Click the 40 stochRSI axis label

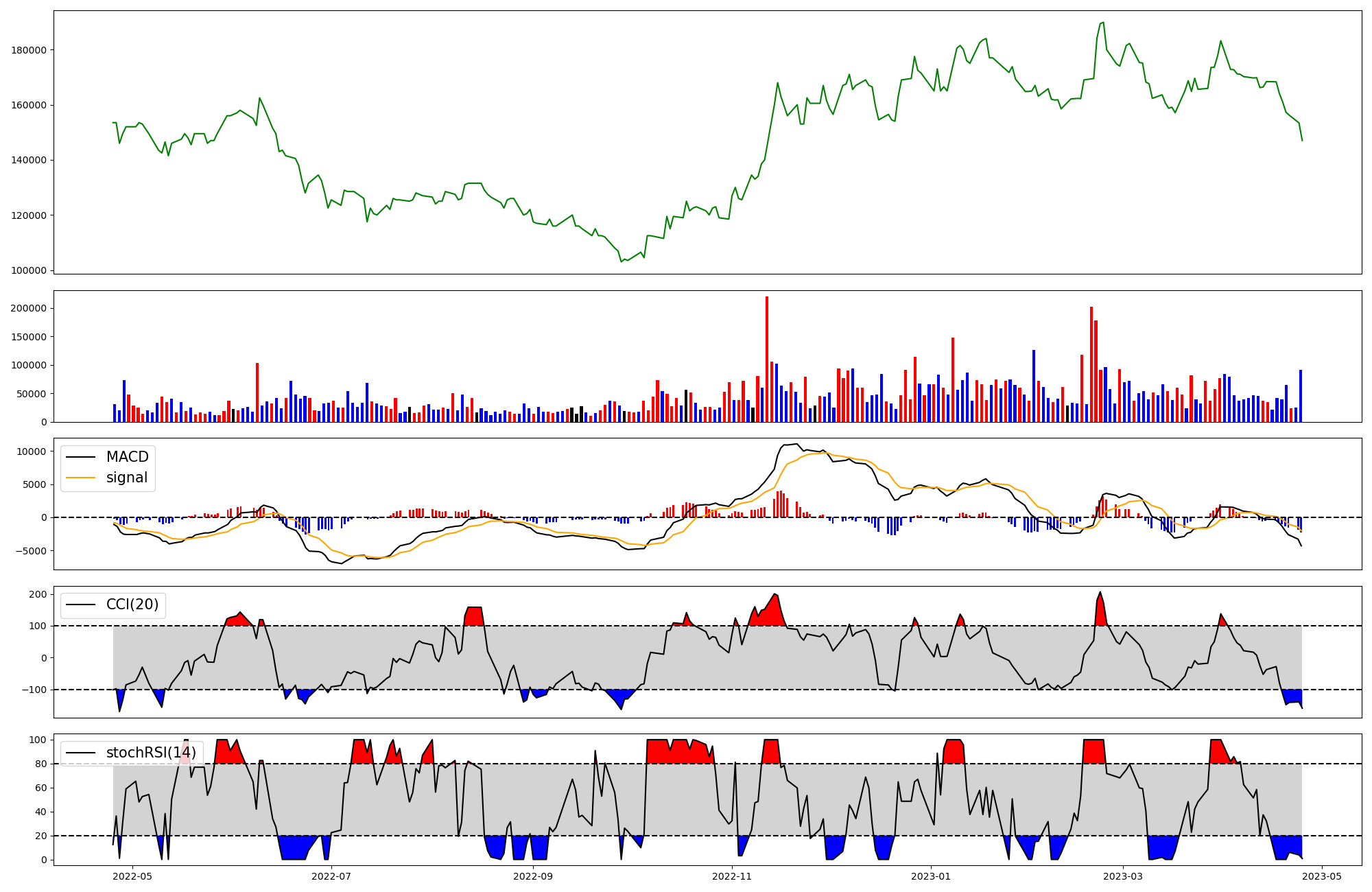41,812
